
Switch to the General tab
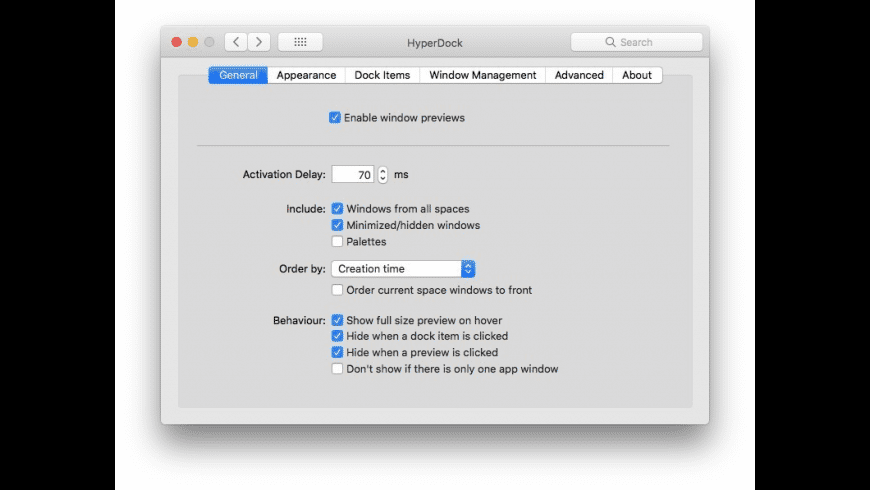(x=238, y=75)
